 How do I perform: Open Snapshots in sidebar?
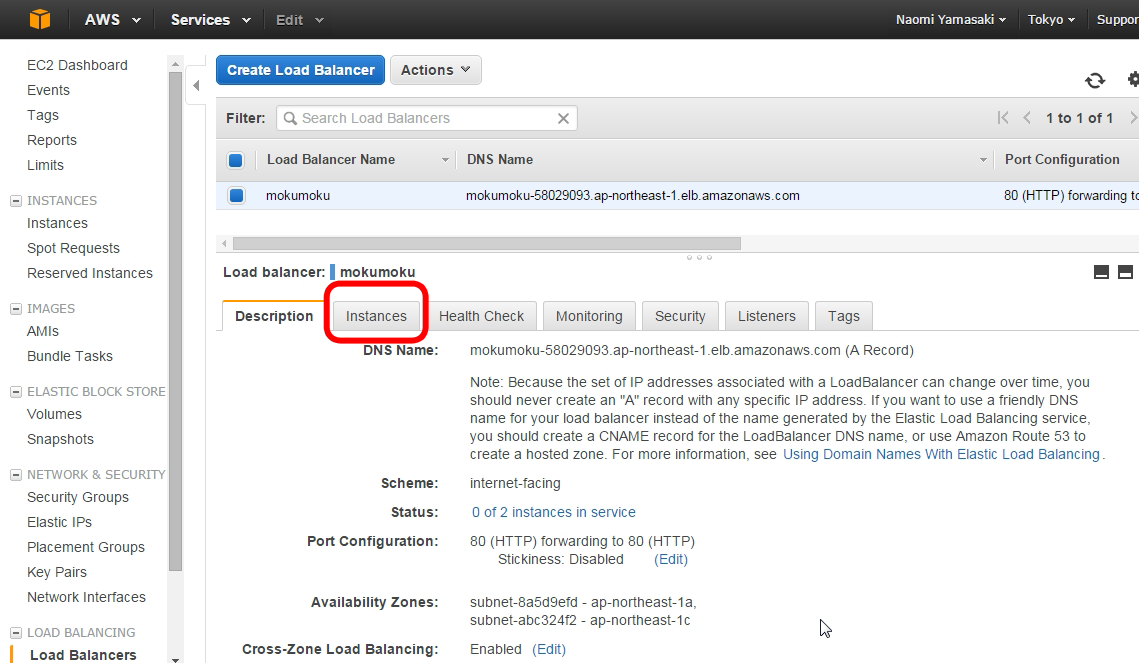(60, 439)
